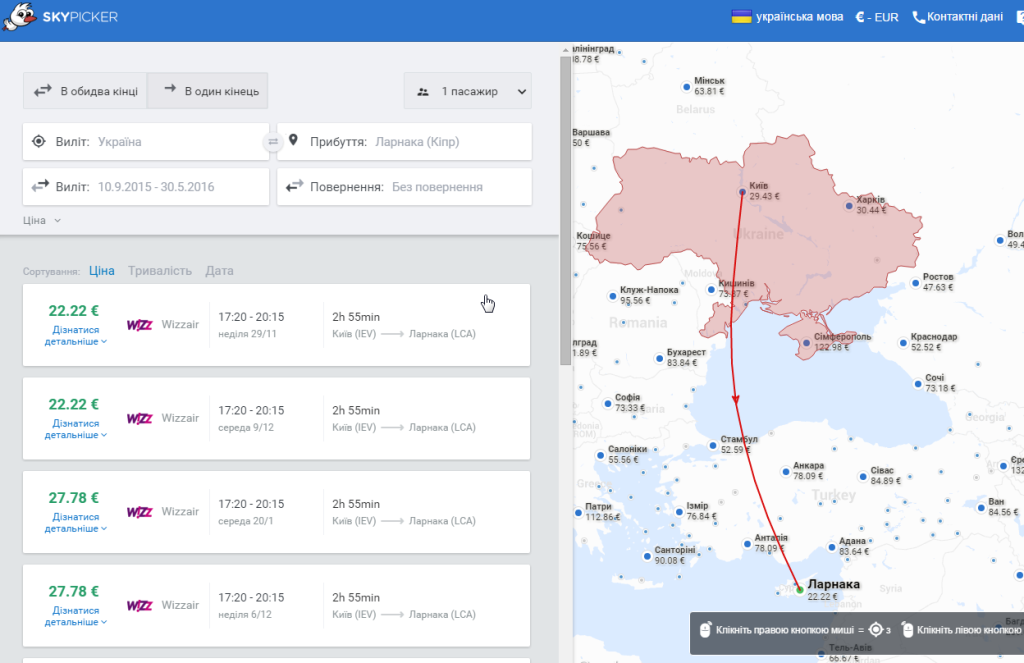1024x663 pixels.
Task: Click the Адана 83.64 € map label
Action: pyautogui.click(x=854, y=546)
